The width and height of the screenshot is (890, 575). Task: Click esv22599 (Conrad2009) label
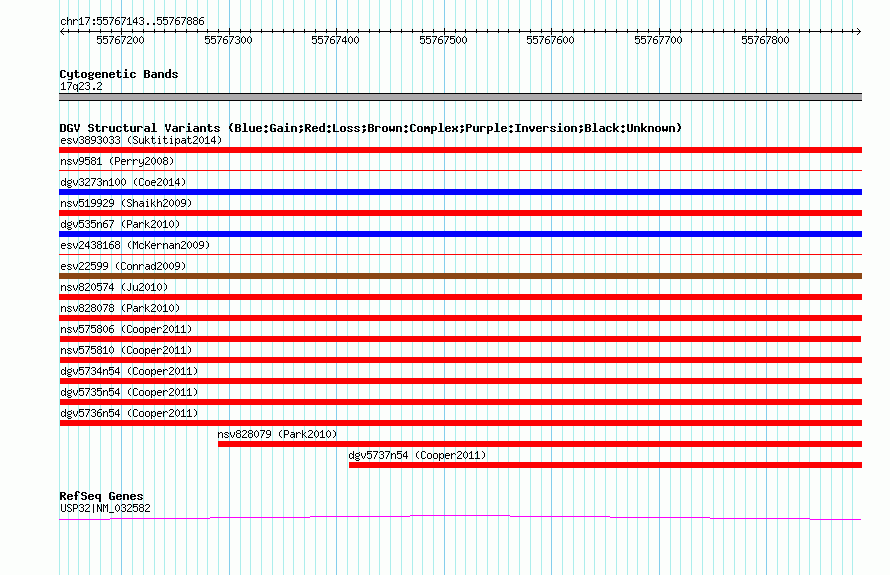(x=123, y=266)
